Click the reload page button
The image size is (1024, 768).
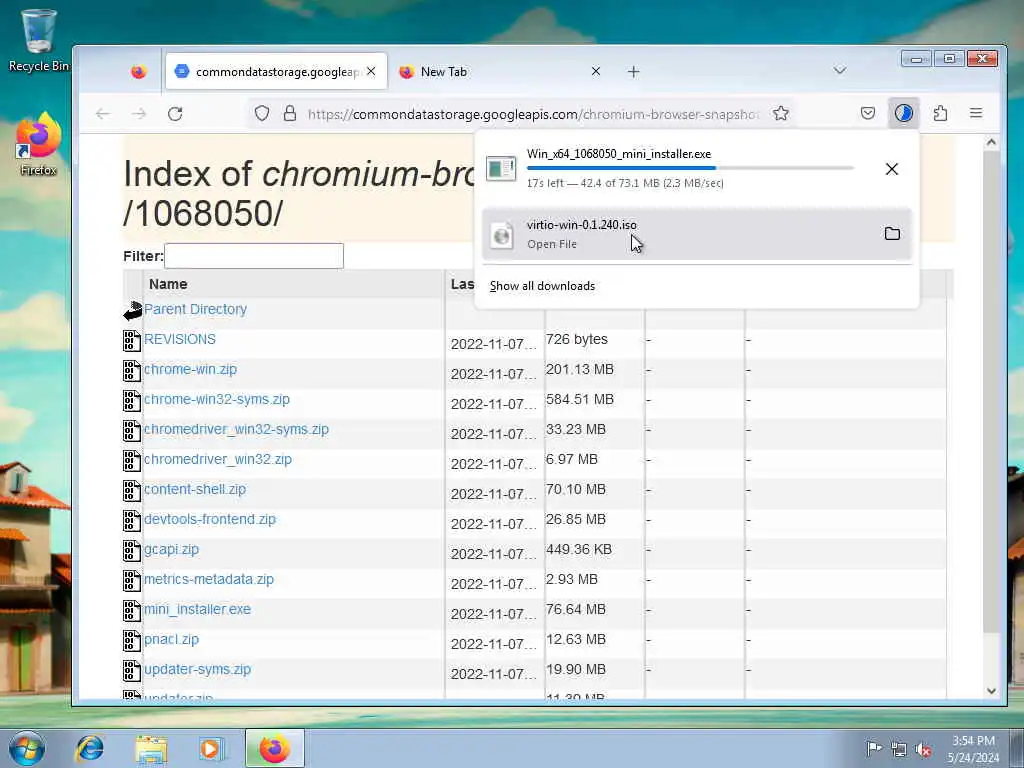175,114
